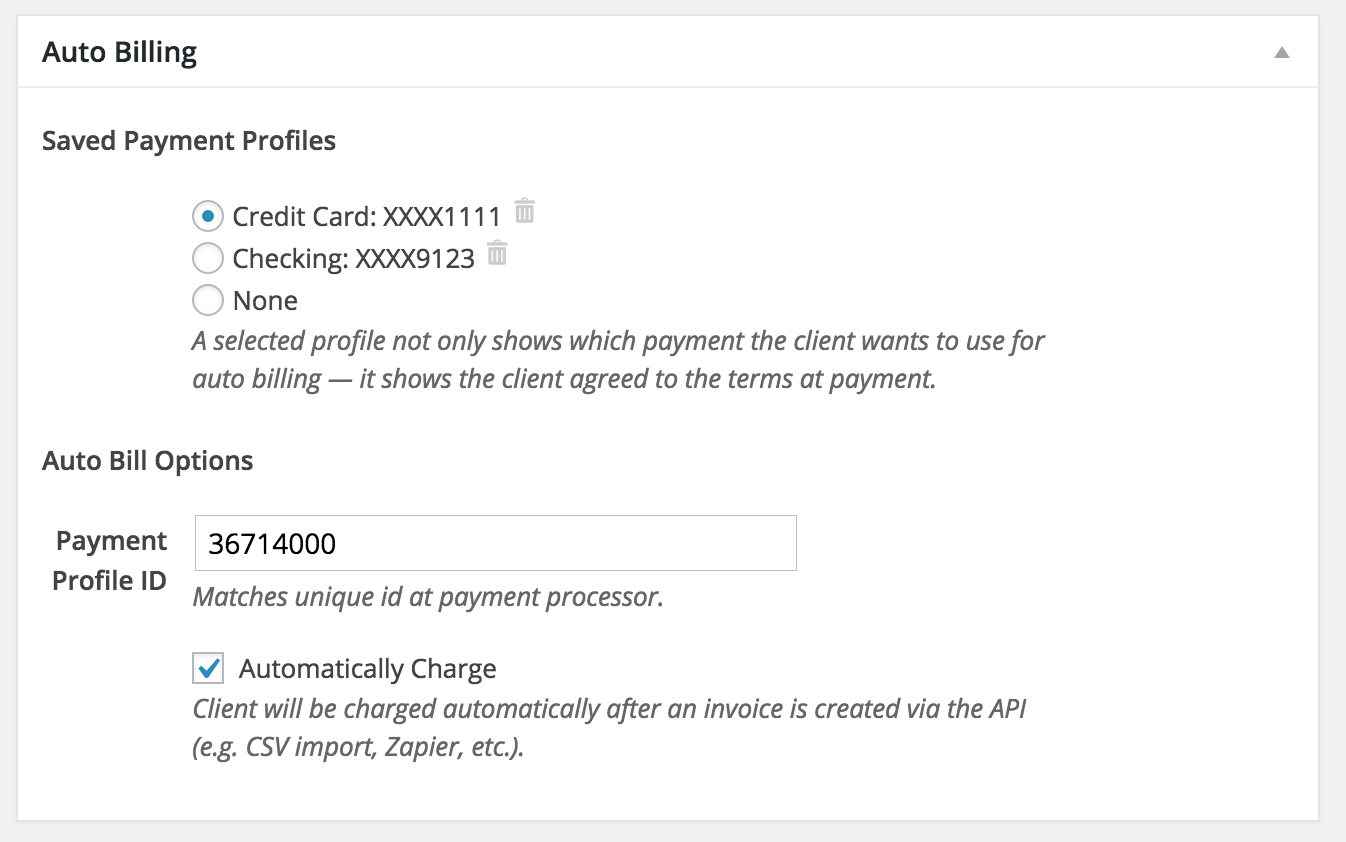
Task: Click the "Payment Profile ID" field label
Action: tap(110, 560)
